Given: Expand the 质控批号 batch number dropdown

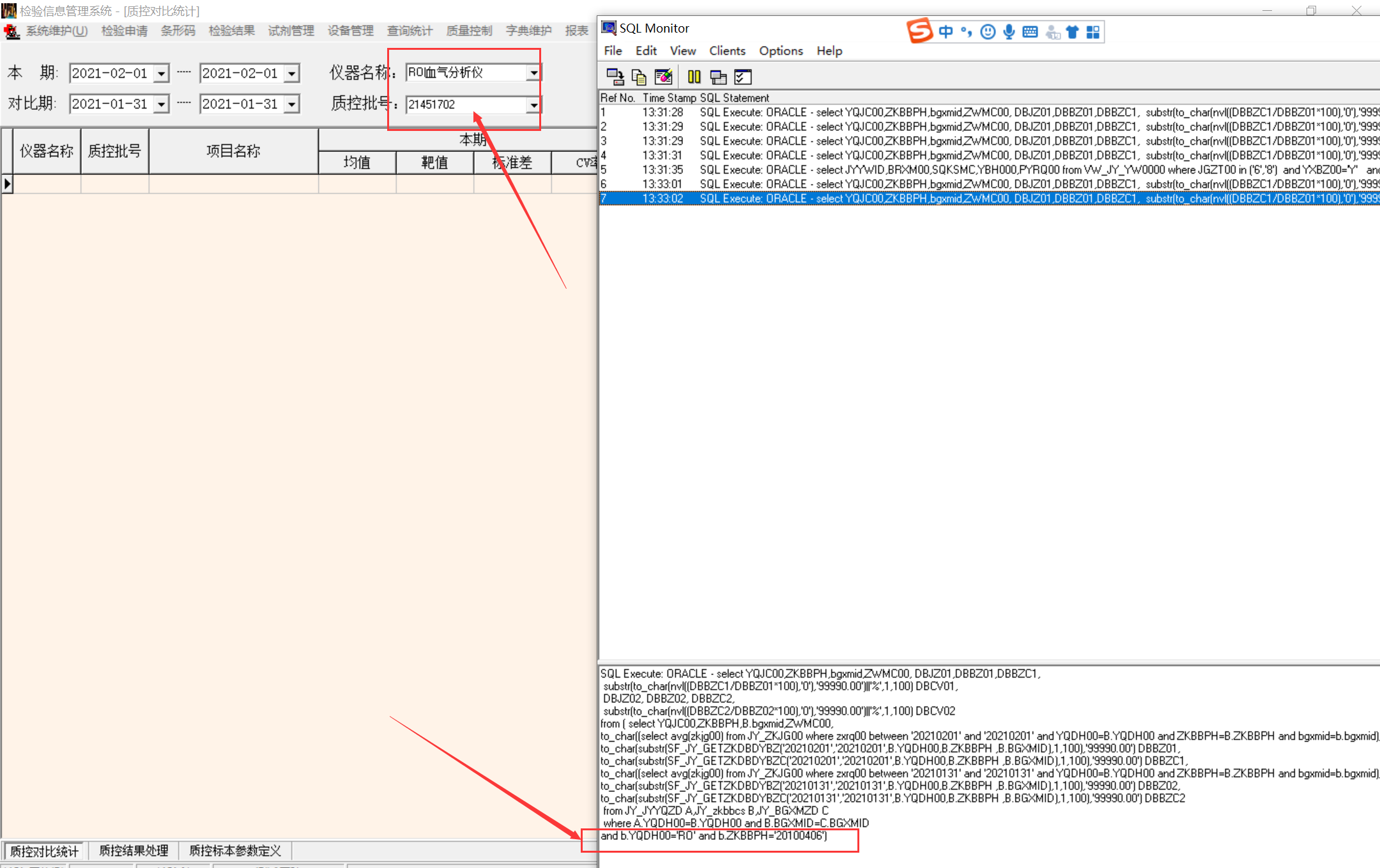Looking at the screenshot, I should pyautogui.click(x=533, y=105).
